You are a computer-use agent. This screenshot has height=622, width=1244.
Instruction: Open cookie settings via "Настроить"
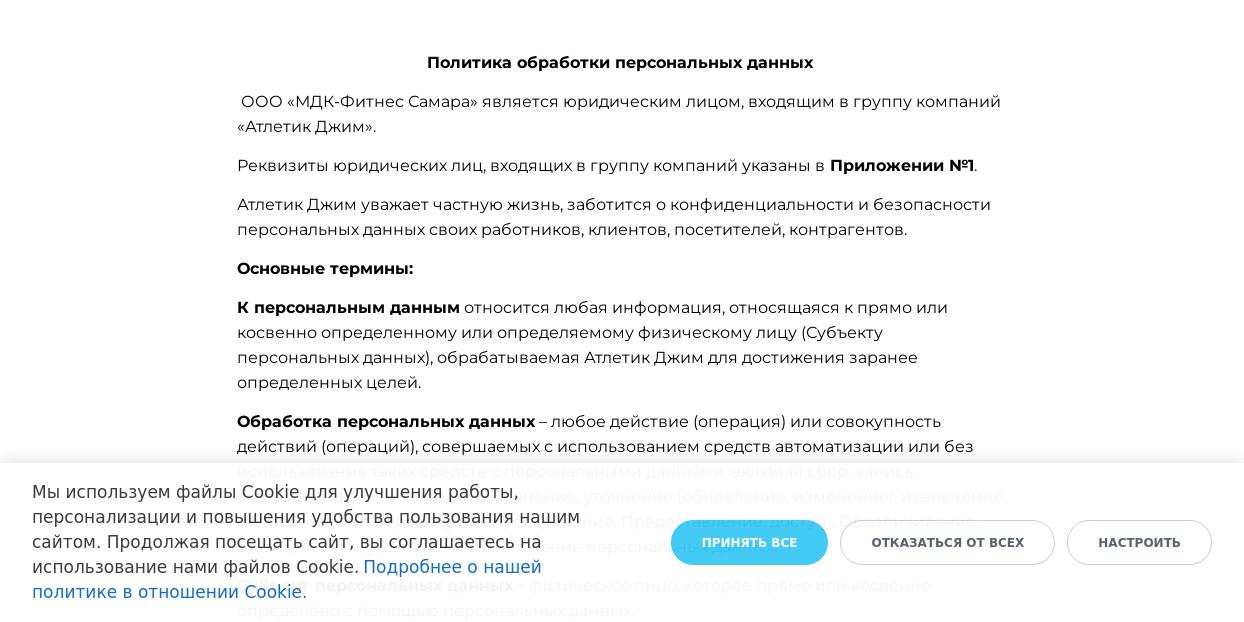(1139, 543)
